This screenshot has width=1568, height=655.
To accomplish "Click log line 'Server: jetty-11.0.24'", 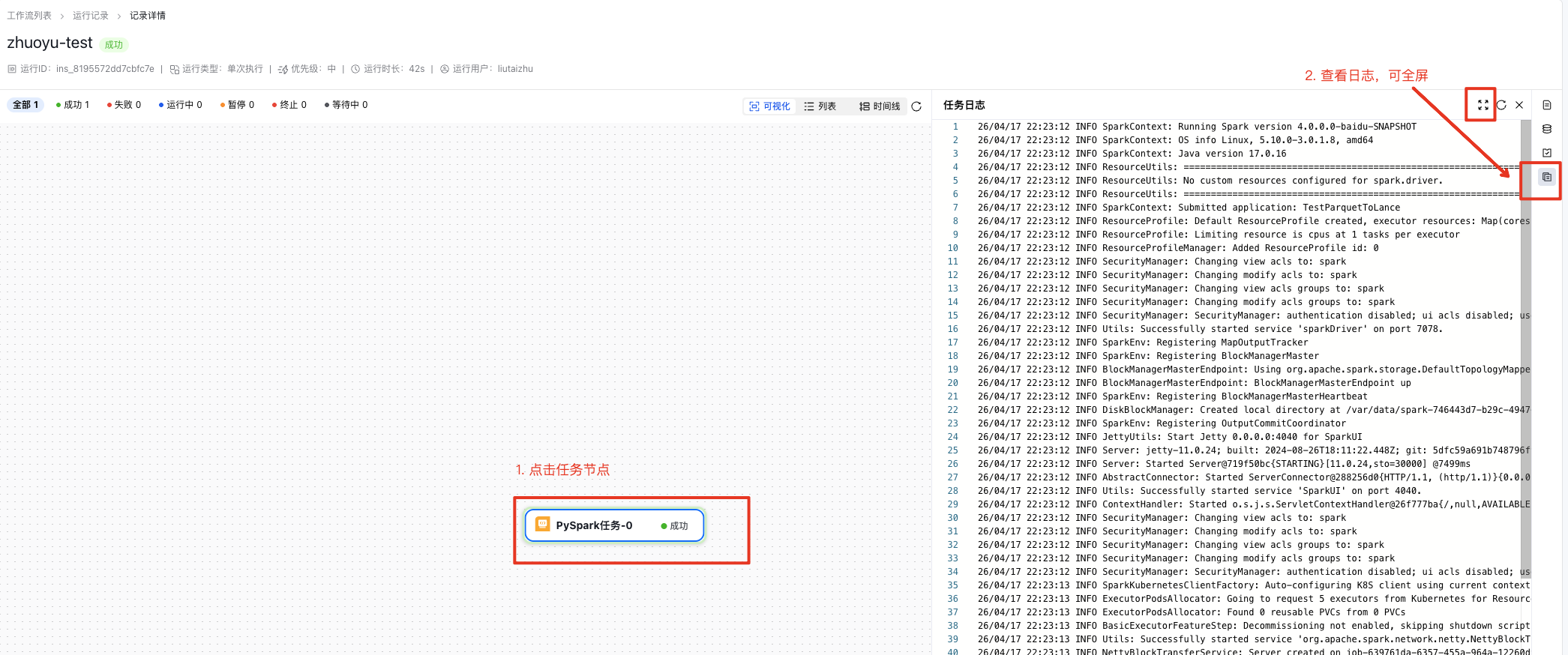I will point(1253,450).
